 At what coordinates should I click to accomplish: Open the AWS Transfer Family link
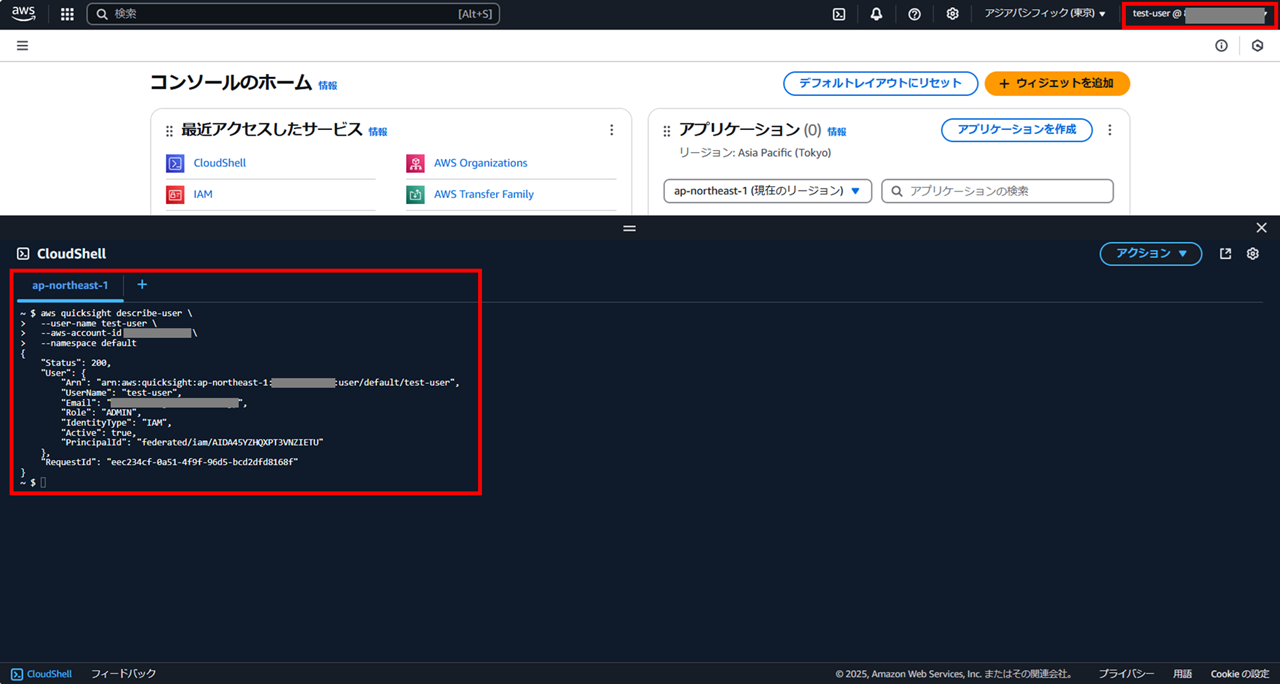(484, 195)
